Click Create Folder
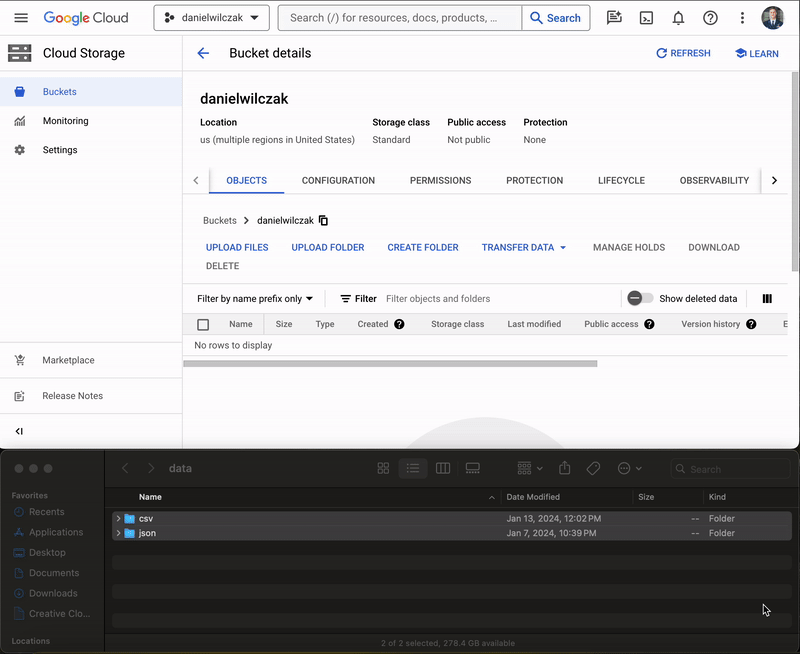 (x=423, y=247)
